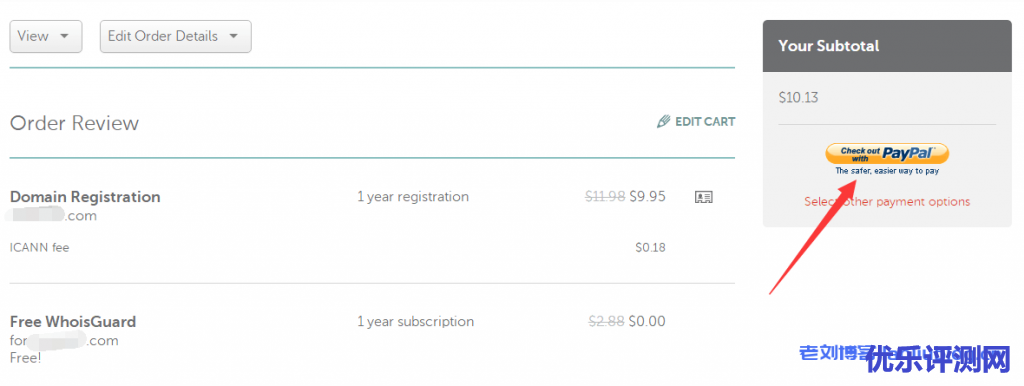Click the PayPal logo in checkout button

point(908,153)
